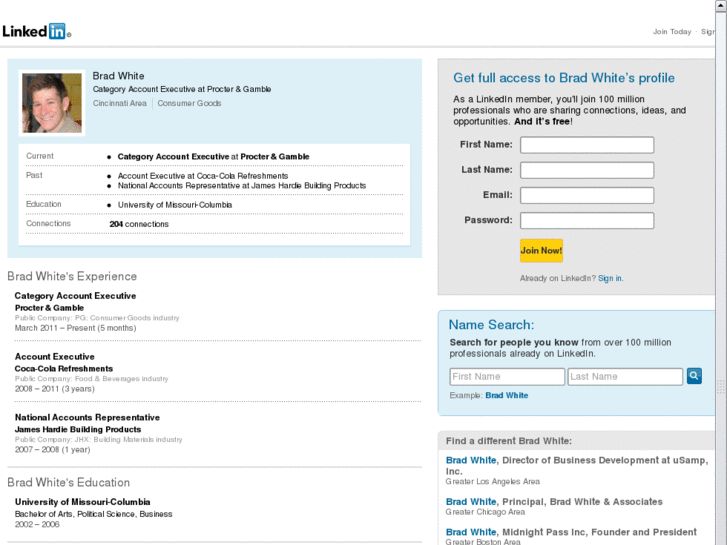Click the Name Search First Name box

point(507,377)
